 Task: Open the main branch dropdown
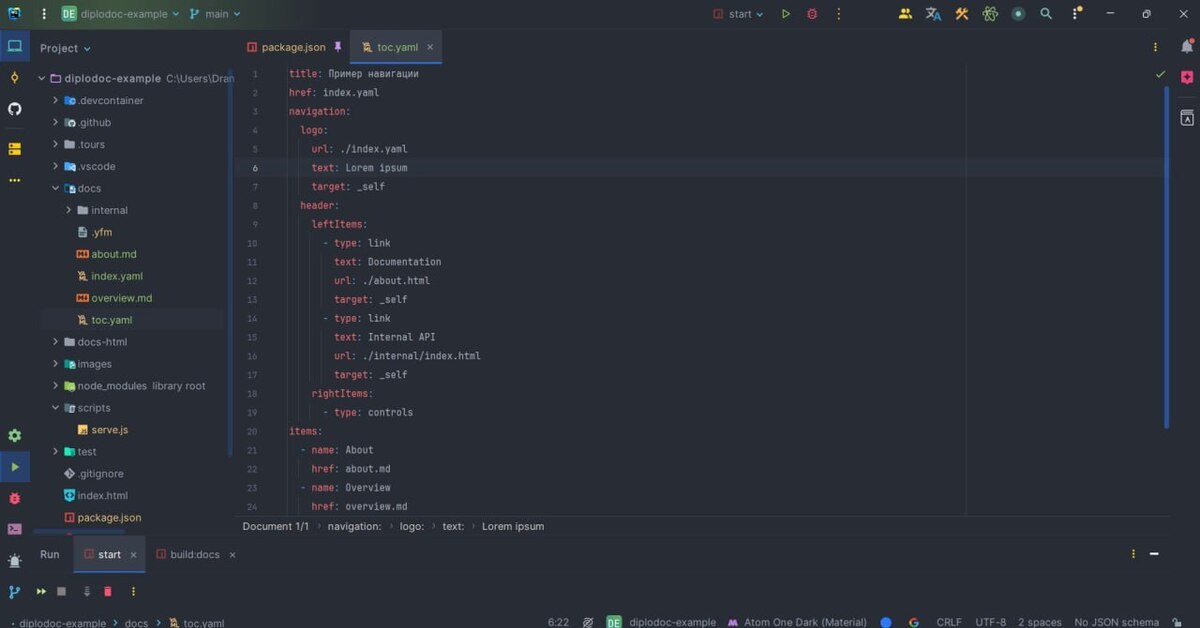pos(216,14)
